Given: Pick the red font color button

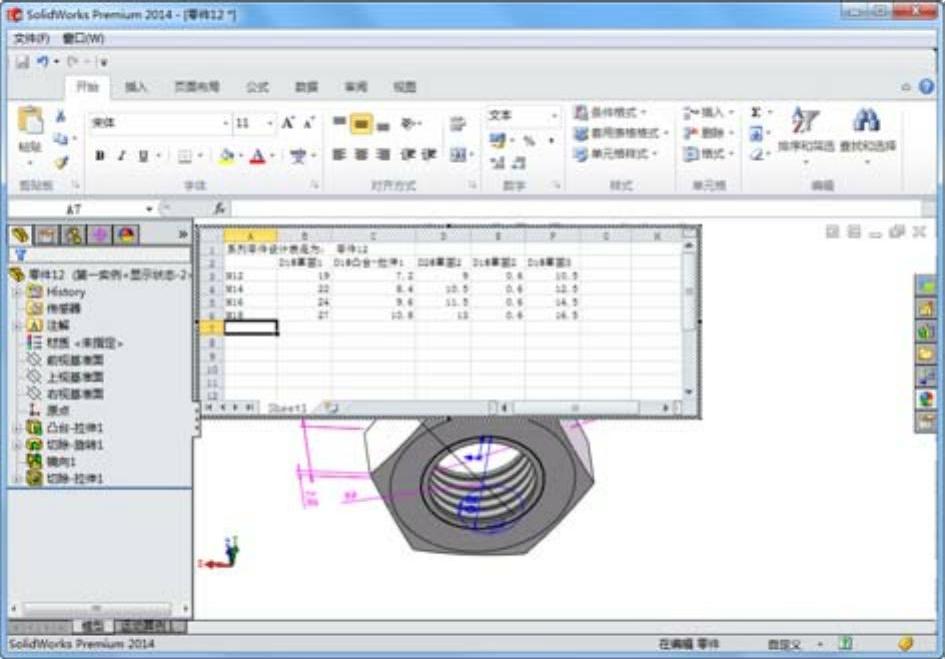Looking at the screenshot, I should [257, 156].
